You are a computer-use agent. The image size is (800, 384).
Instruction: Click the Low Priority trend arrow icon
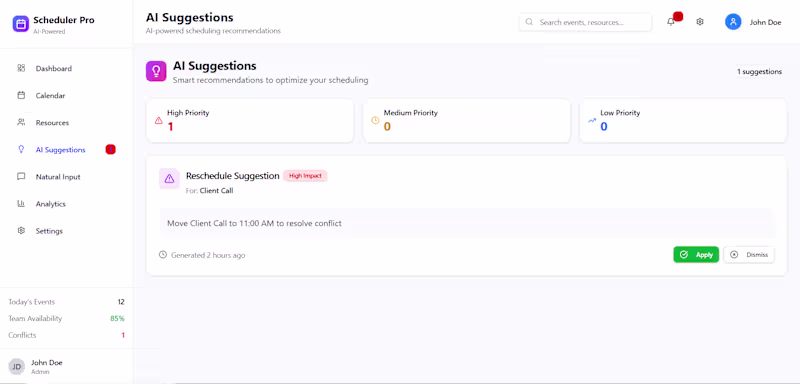point(592,121)
